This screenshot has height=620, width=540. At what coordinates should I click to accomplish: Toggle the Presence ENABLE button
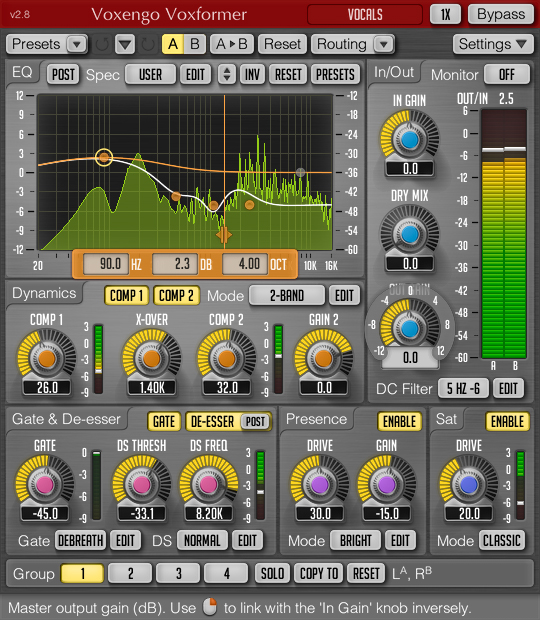coord(399,422)
